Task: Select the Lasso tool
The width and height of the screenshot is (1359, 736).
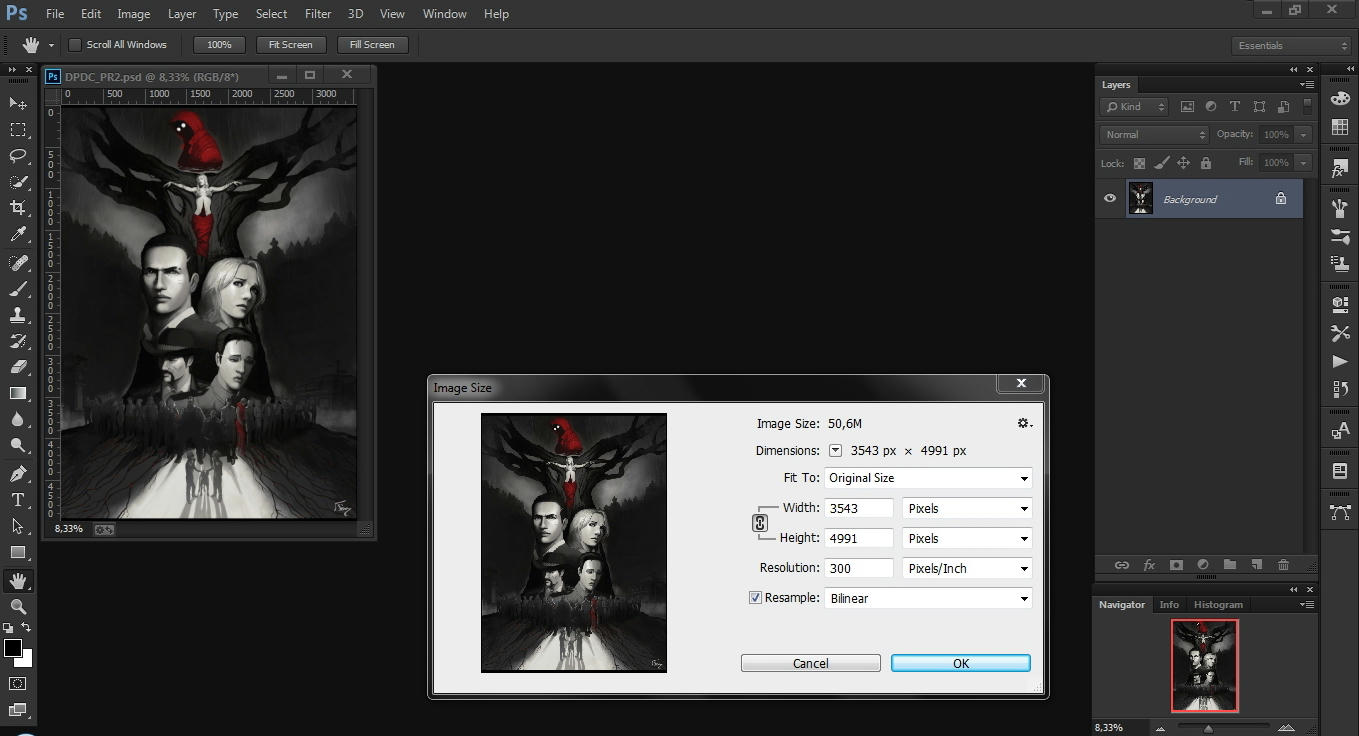Action: [x=18, y=155]
